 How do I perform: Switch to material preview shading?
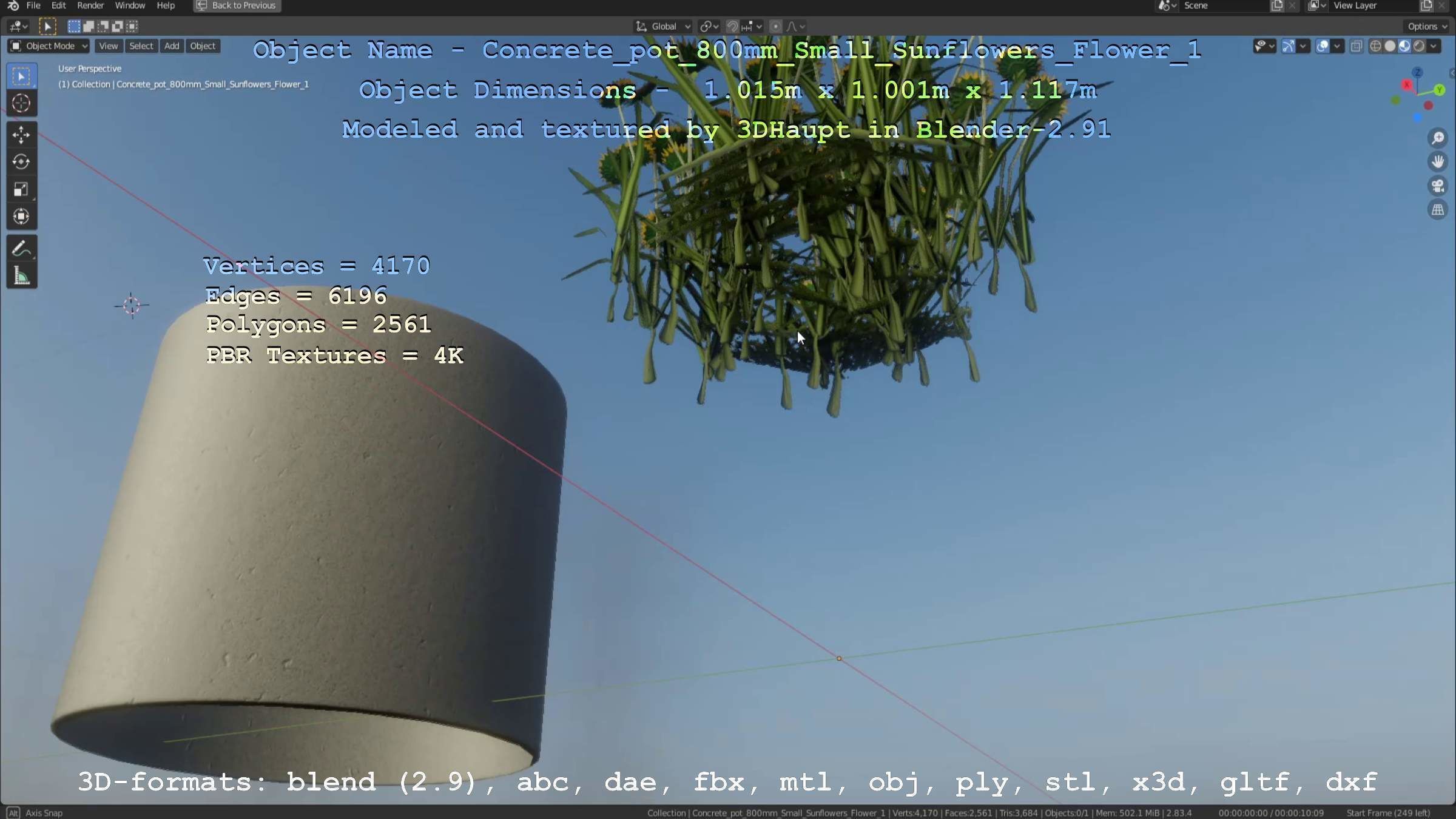click(1404, 46)
